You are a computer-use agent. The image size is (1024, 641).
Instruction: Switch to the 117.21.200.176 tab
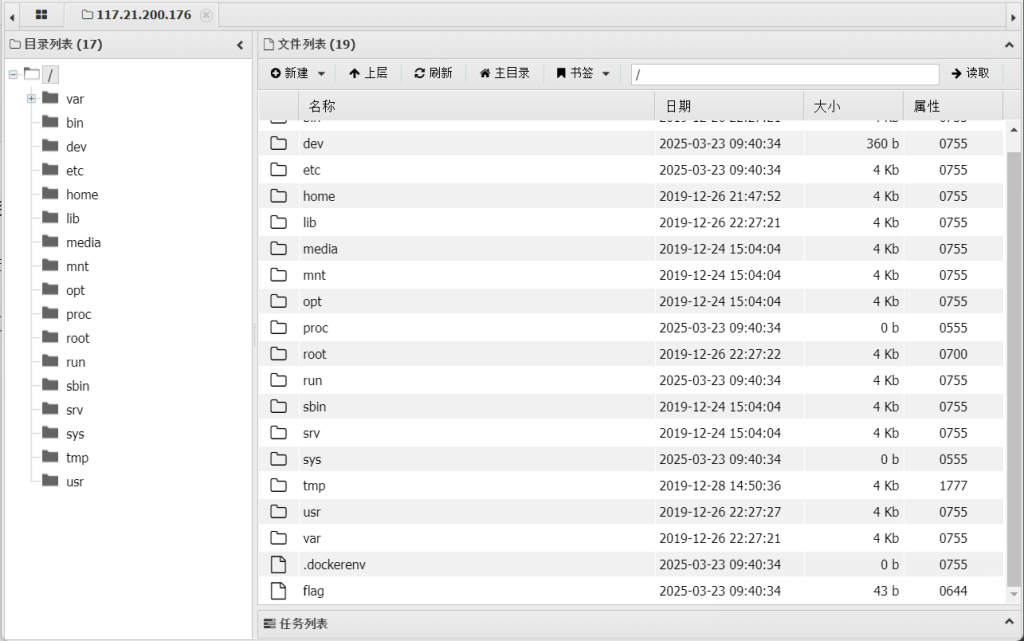pos(136,14)
